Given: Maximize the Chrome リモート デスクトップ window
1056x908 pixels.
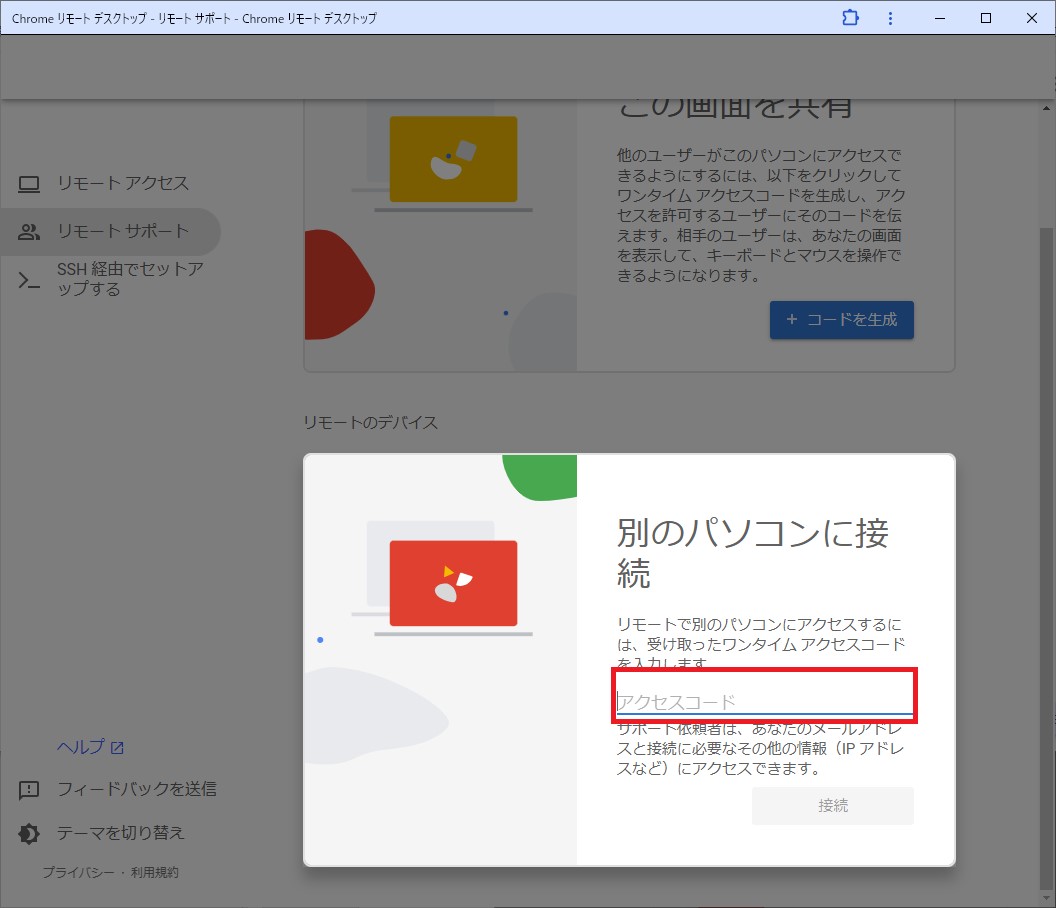Looking at the screenshot, I should (985, 18).
